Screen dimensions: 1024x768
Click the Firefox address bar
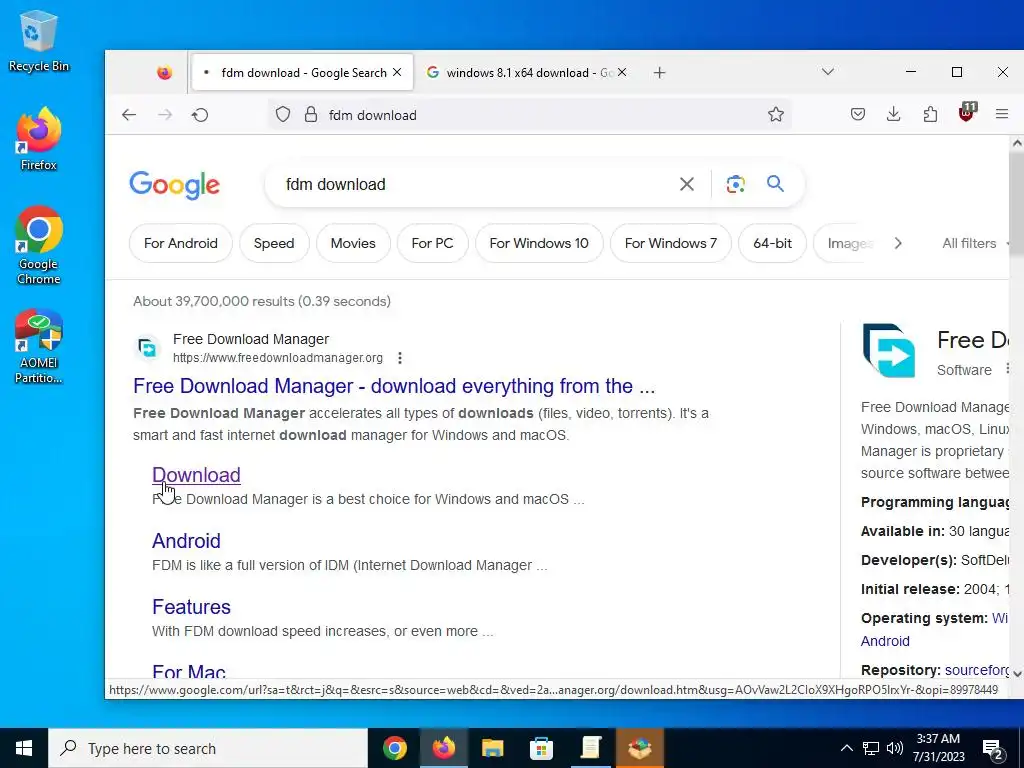(x=530, y=115)
